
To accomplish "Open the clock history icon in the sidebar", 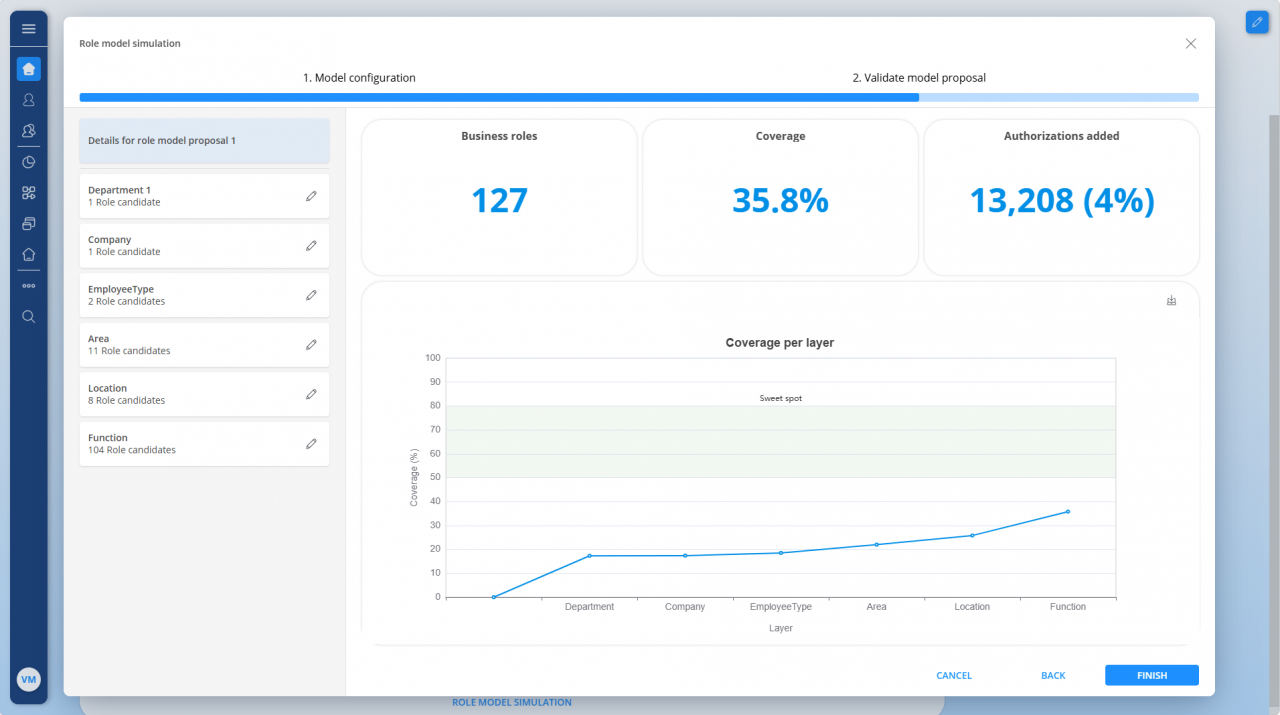I will [28, 161].
